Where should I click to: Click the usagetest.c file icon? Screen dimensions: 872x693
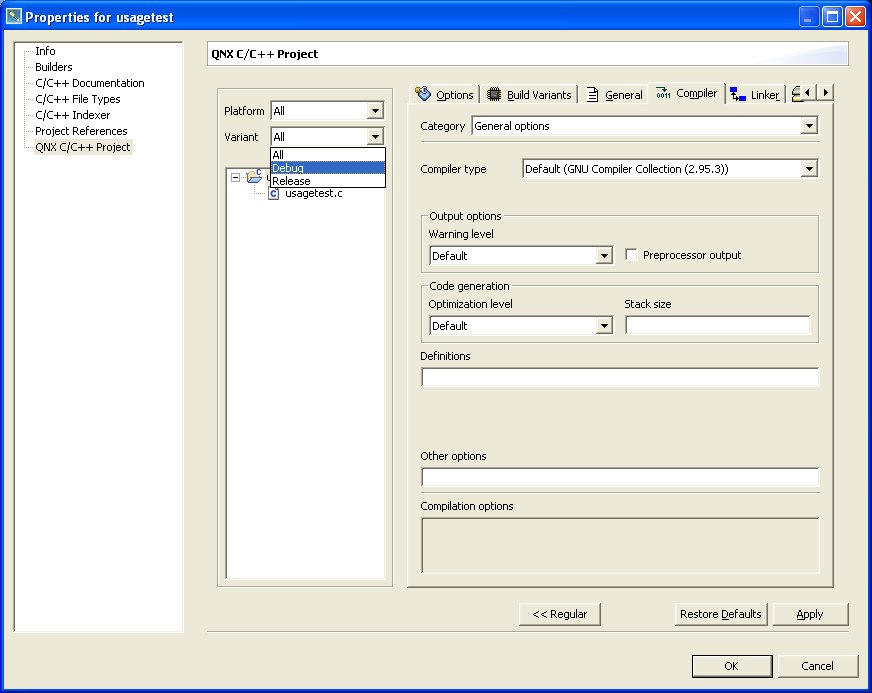[x=273, y=193]
